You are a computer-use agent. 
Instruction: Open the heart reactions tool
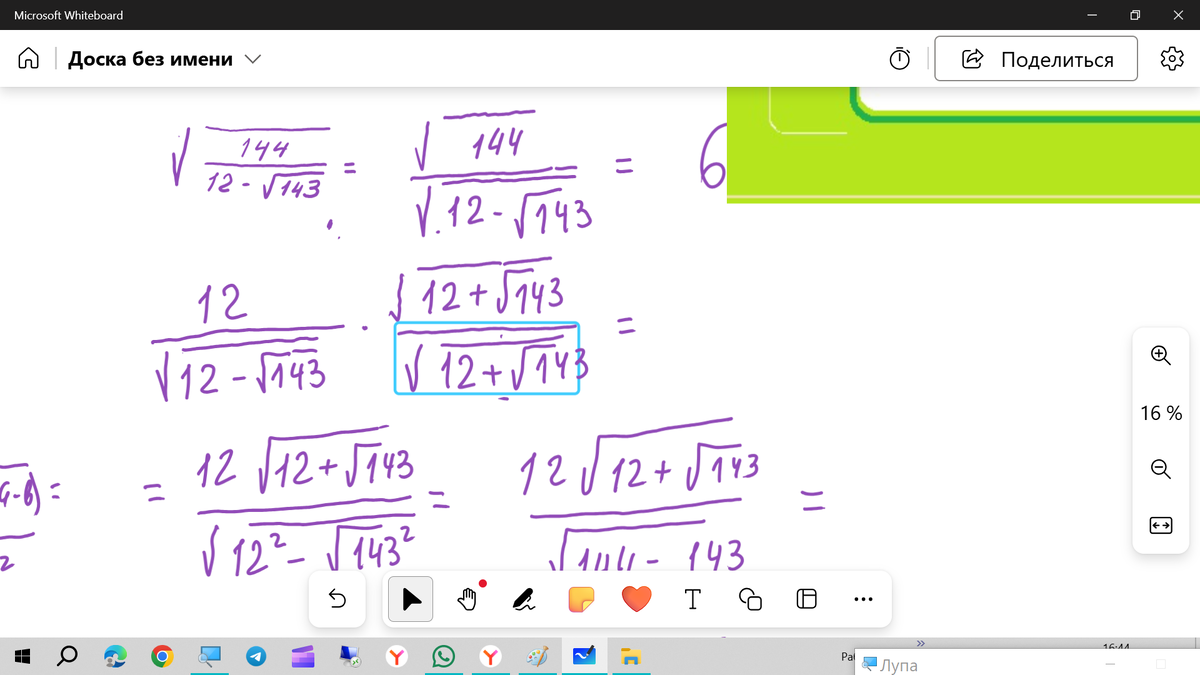(636, 599)
